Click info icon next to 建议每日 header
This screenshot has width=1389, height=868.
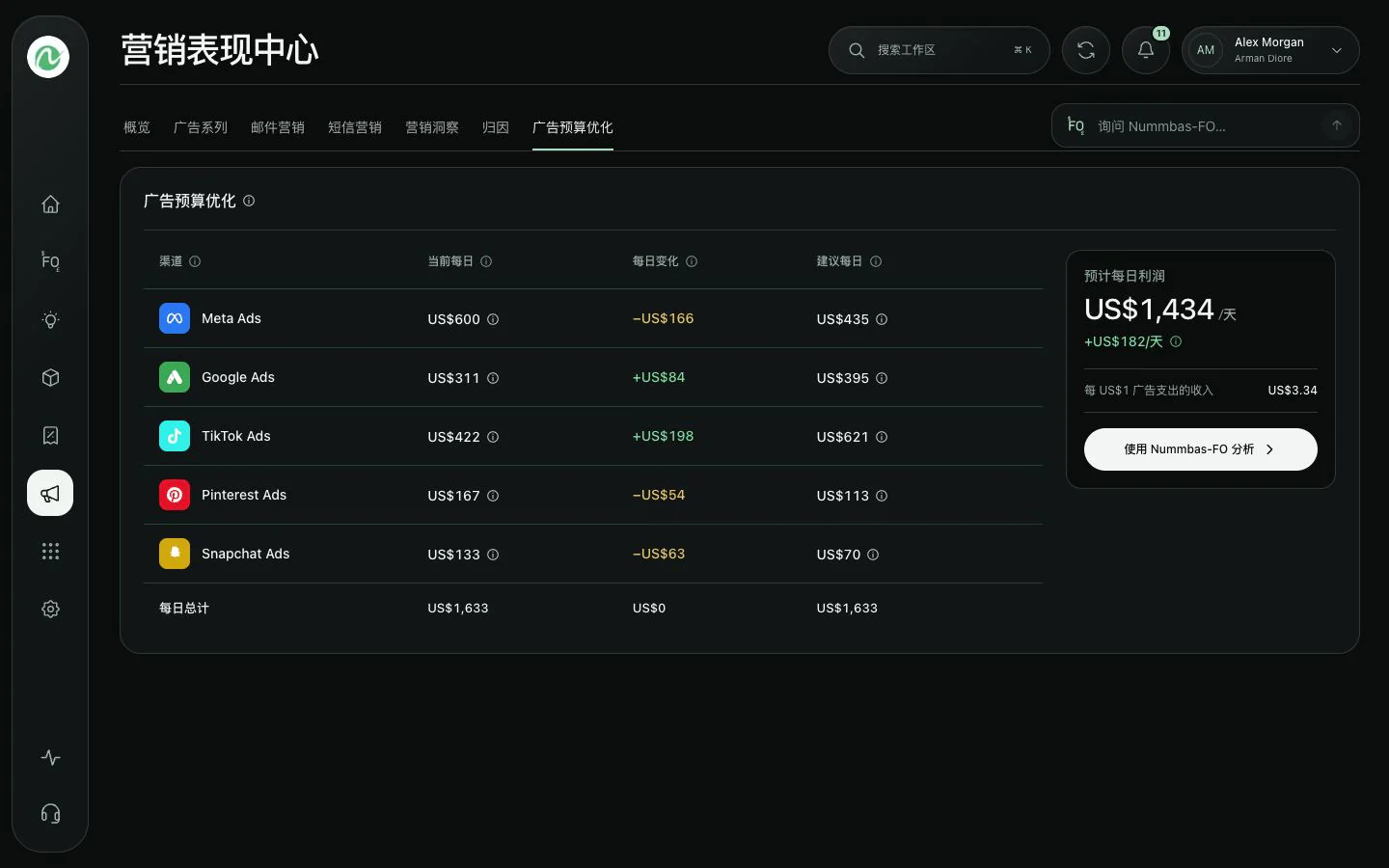876,261
